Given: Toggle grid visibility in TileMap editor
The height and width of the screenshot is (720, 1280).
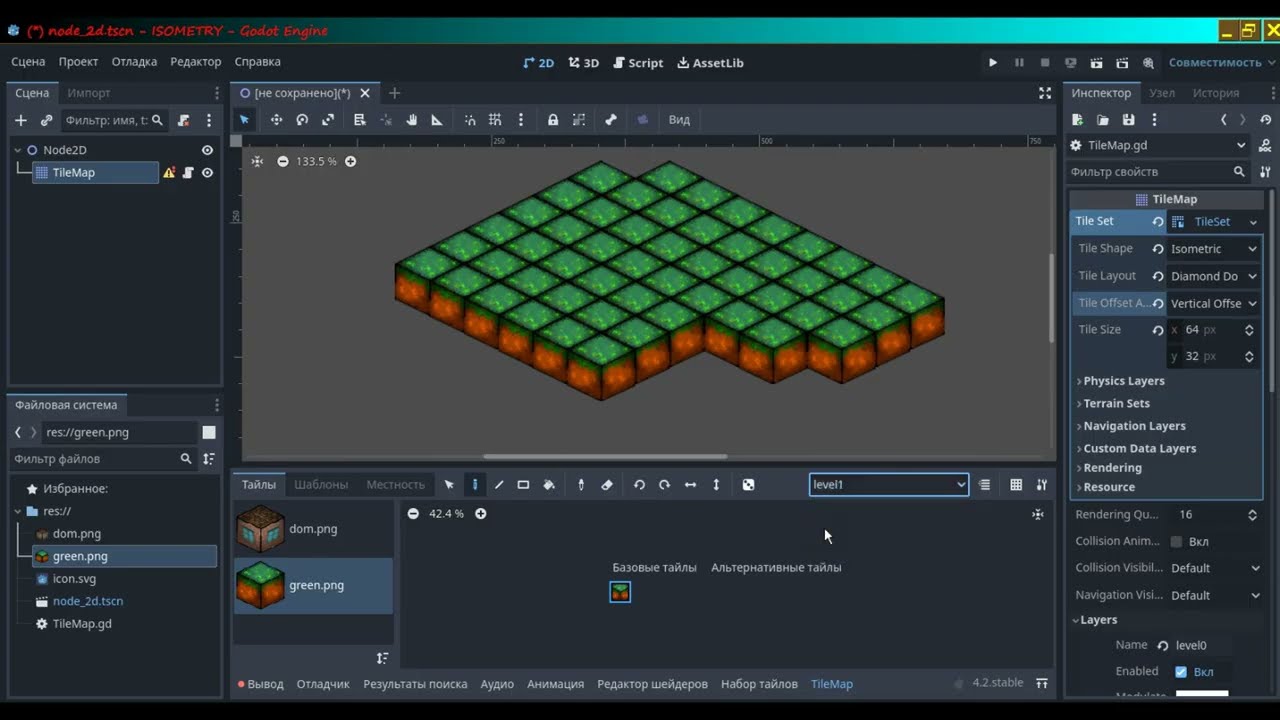Looking at the screenshot, I should coord(1016,484).
